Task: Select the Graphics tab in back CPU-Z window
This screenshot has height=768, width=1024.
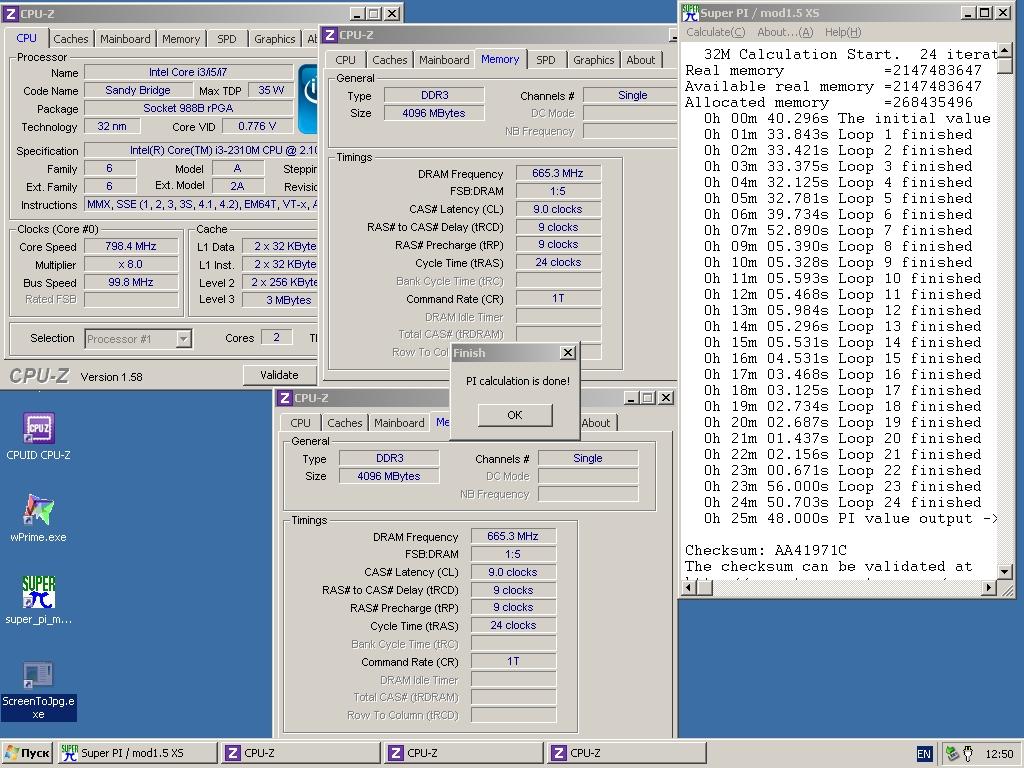Action: pyautogui.click(x=274, y=39)
